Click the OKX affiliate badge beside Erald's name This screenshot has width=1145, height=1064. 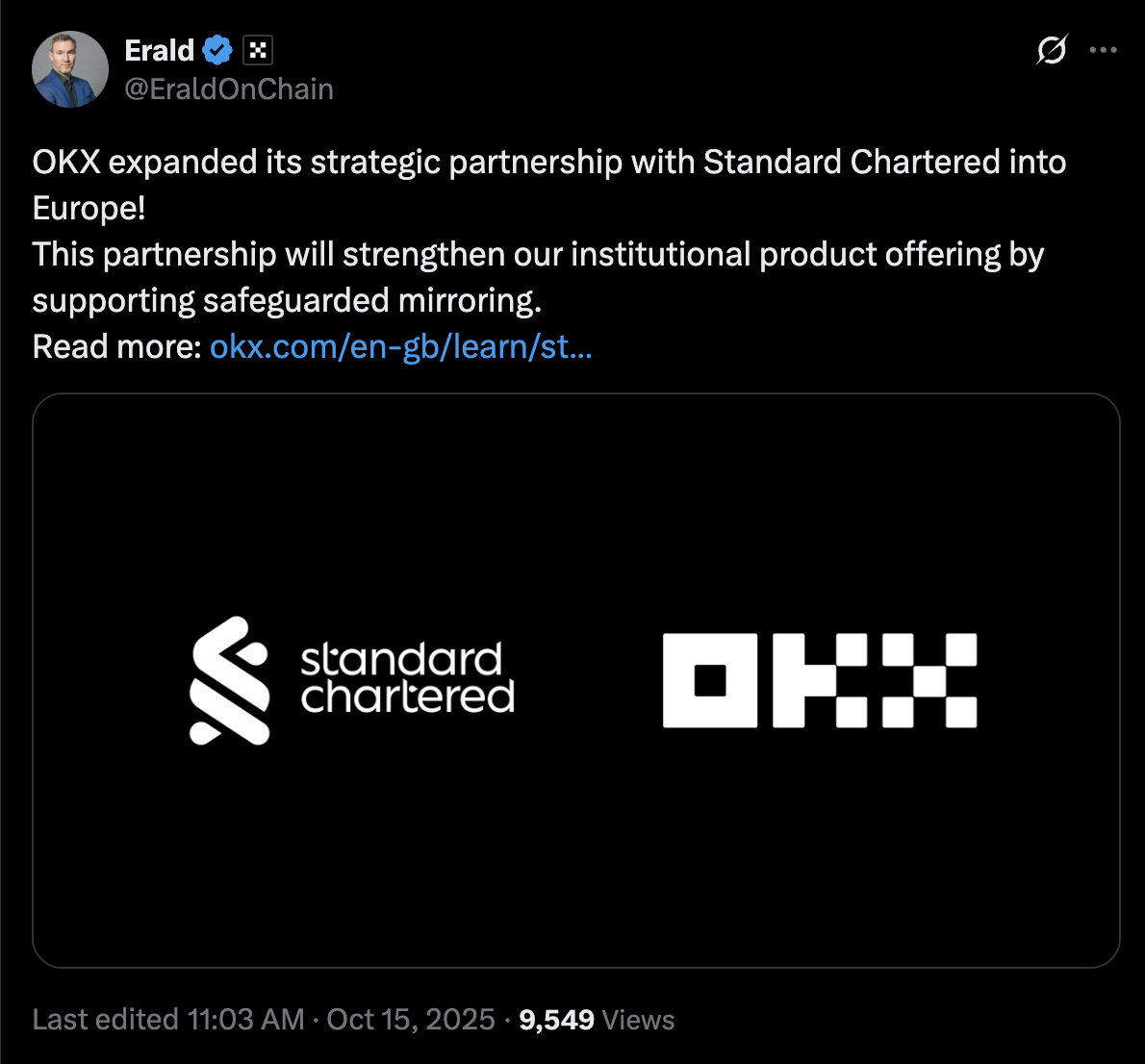[x=258, y=50]
